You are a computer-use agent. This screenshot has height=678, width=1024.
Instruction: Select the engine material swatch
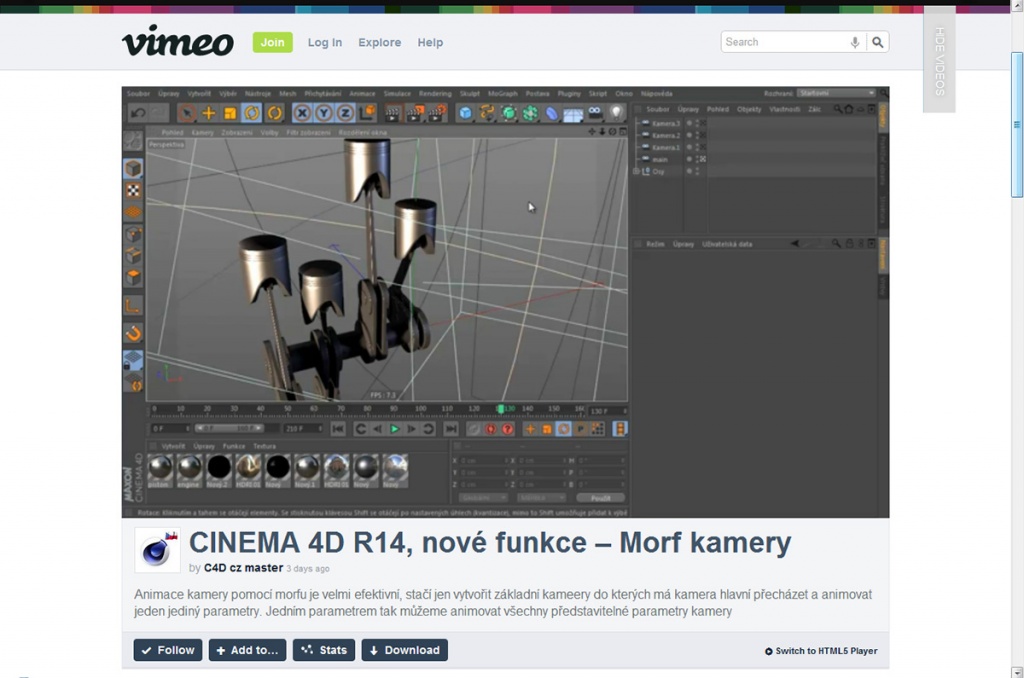[189, 470]
